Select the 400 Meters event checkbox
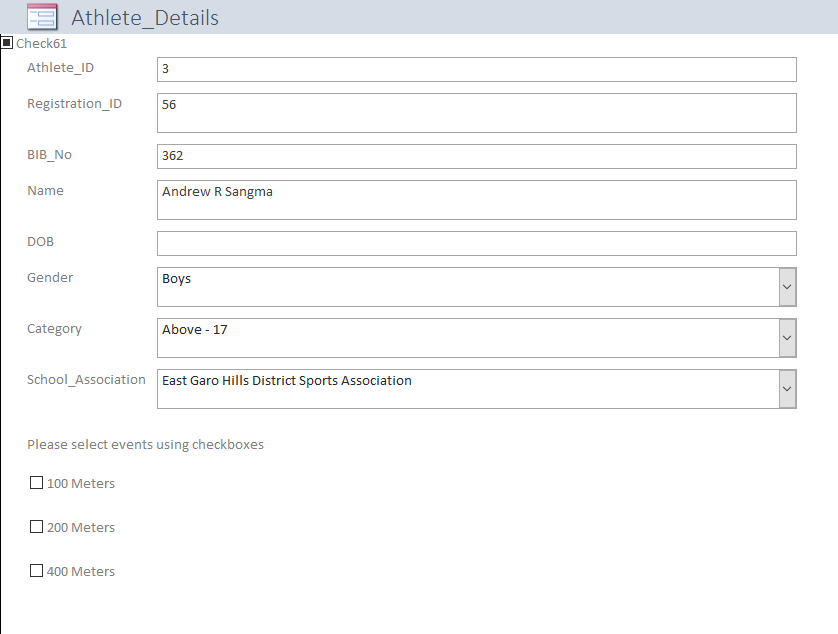The width and height of the screenshot is (838, 634). pos(37,571)
